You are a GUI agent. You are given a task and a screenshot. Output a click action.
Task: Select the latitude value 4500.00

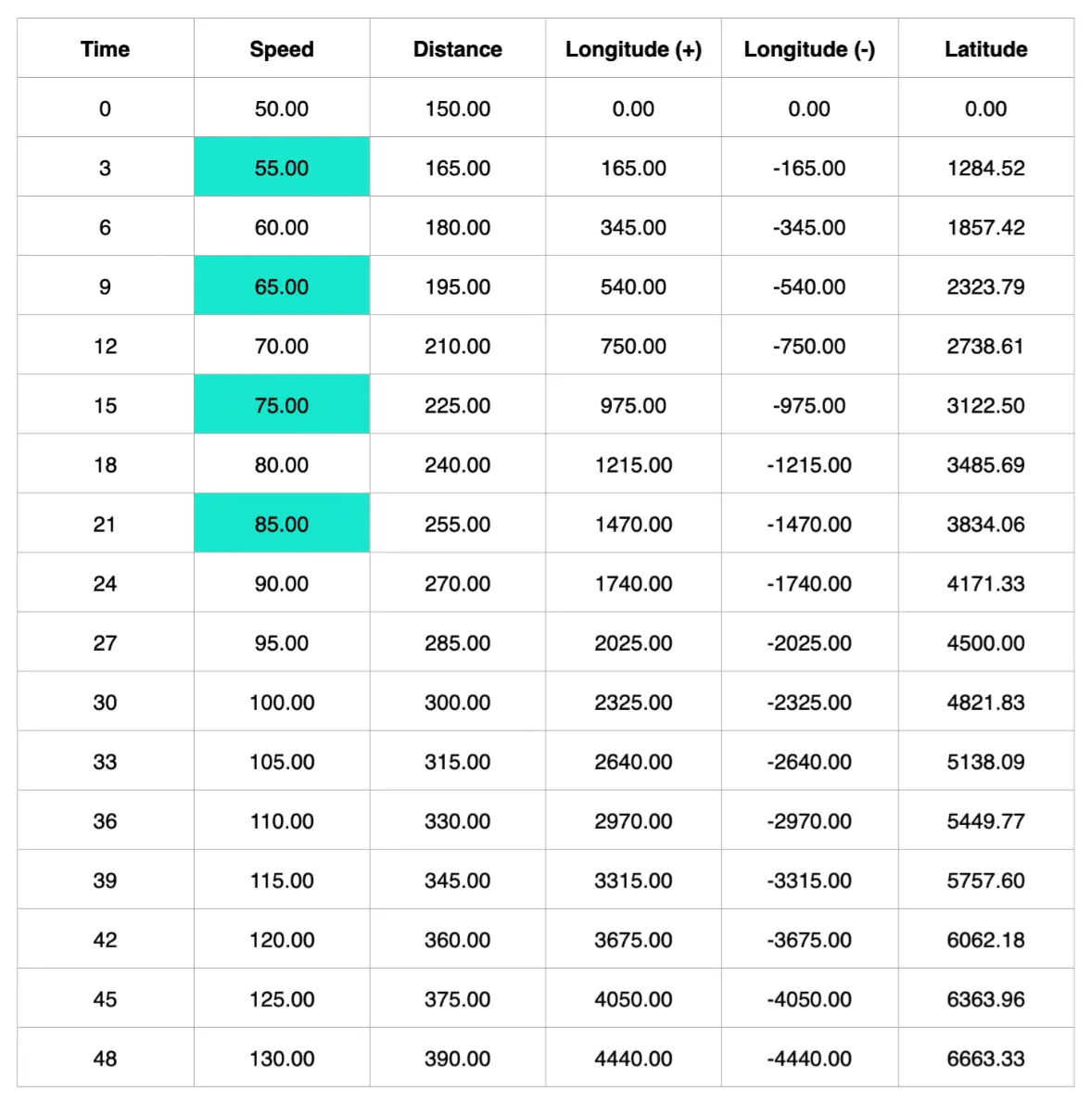(x=985, y=642)
